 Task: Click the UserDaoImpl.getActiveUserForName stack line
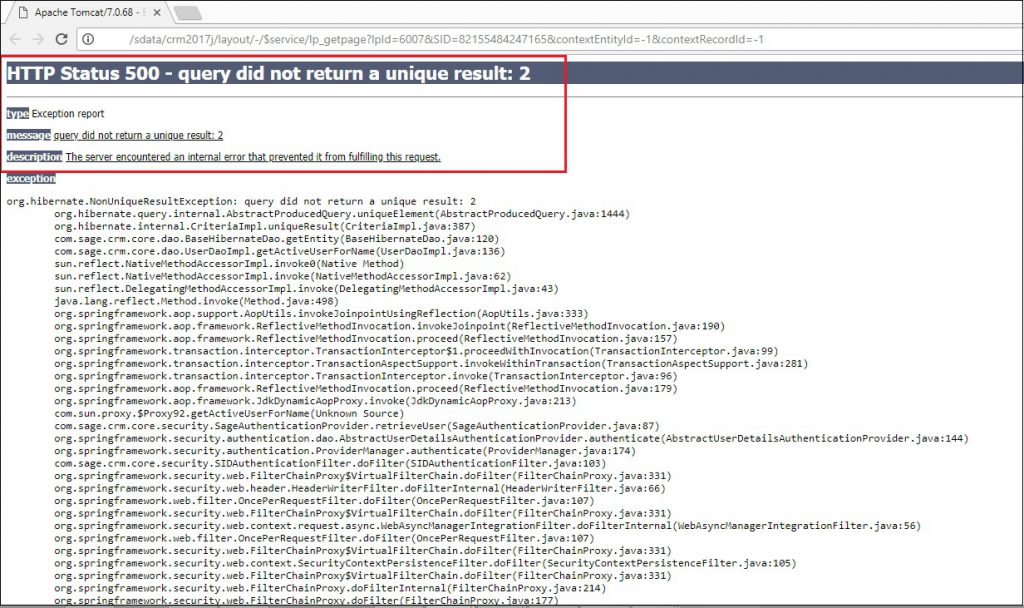(x=280, y=251)
